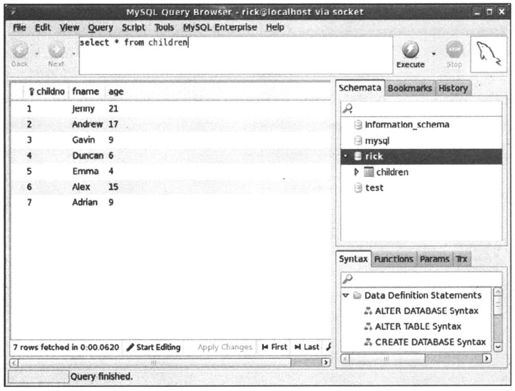Open the Execute dropdown arrow

(434, 54)
